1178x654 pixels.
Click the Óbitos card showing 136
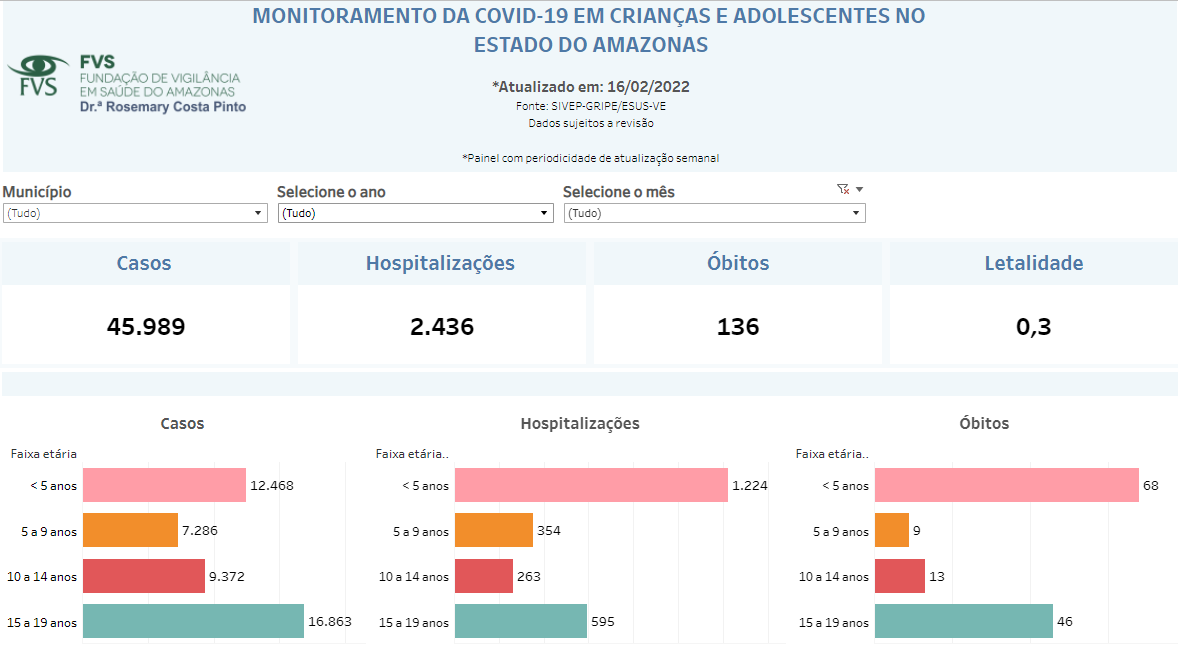[x=737, y=323]
